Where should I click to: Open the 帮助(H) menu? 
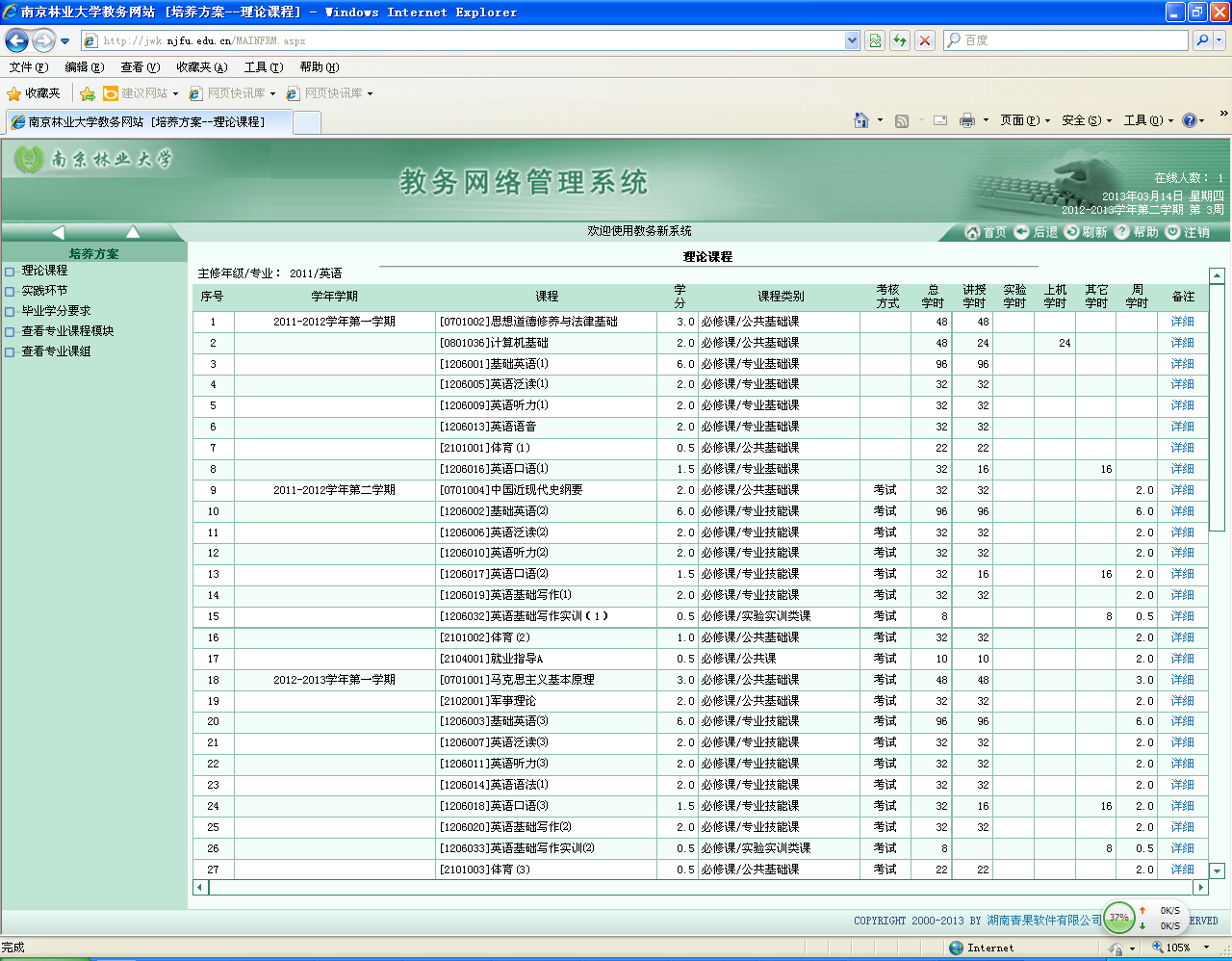[x=319, y=67]
